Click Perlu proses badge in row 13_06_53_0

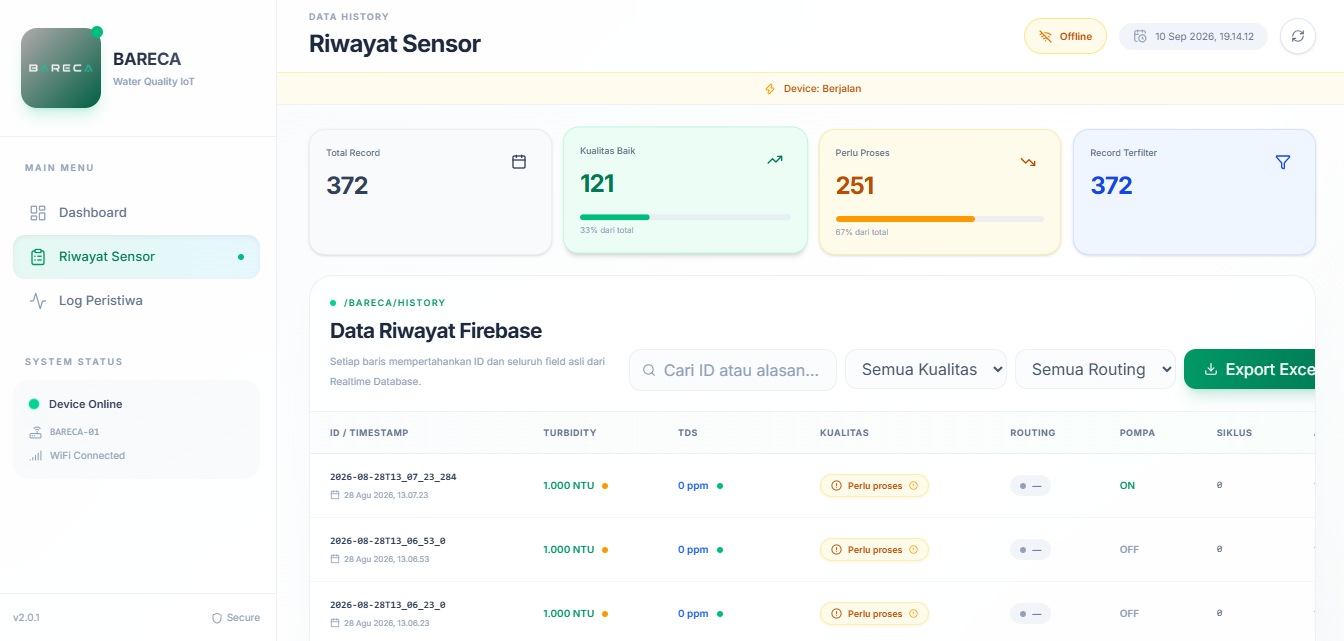(x=874, y=550)
